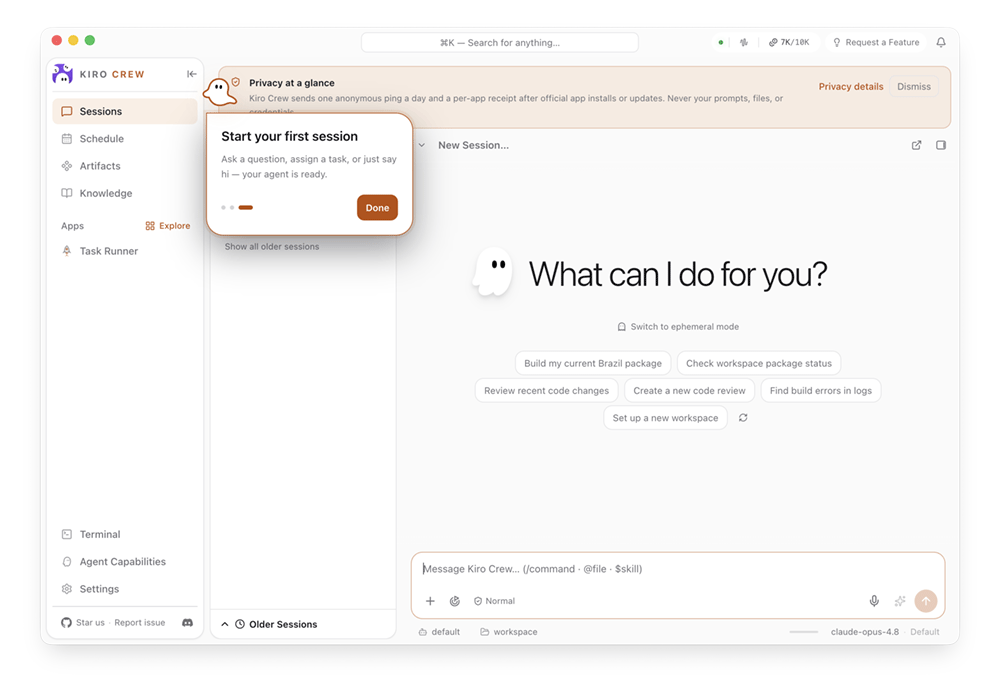Click Done in the onboarding popup

coord(377,208)
